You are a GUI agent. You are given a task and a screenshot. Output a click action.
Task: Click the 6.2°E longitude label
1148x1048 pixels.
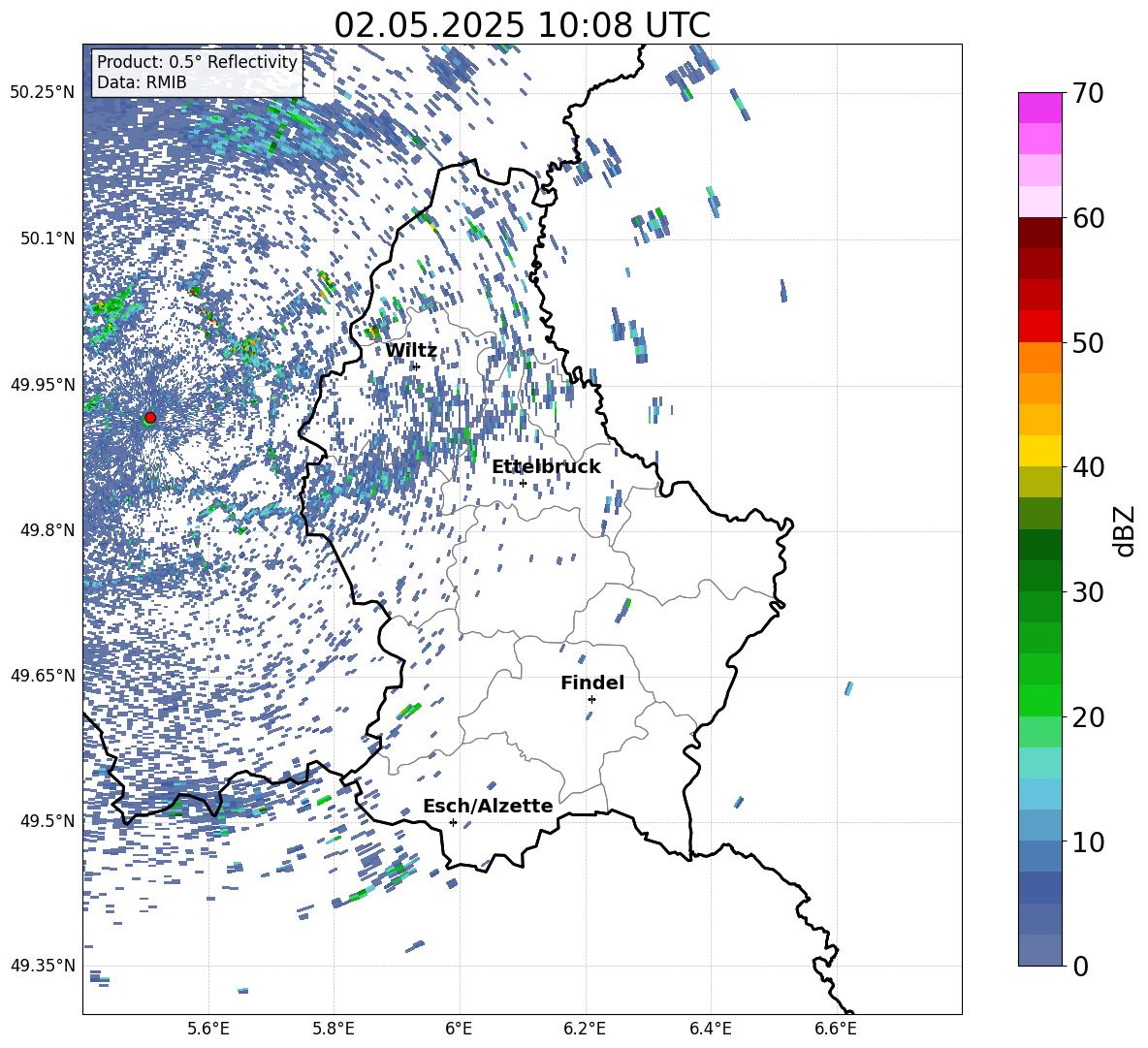coord(585,1030)
